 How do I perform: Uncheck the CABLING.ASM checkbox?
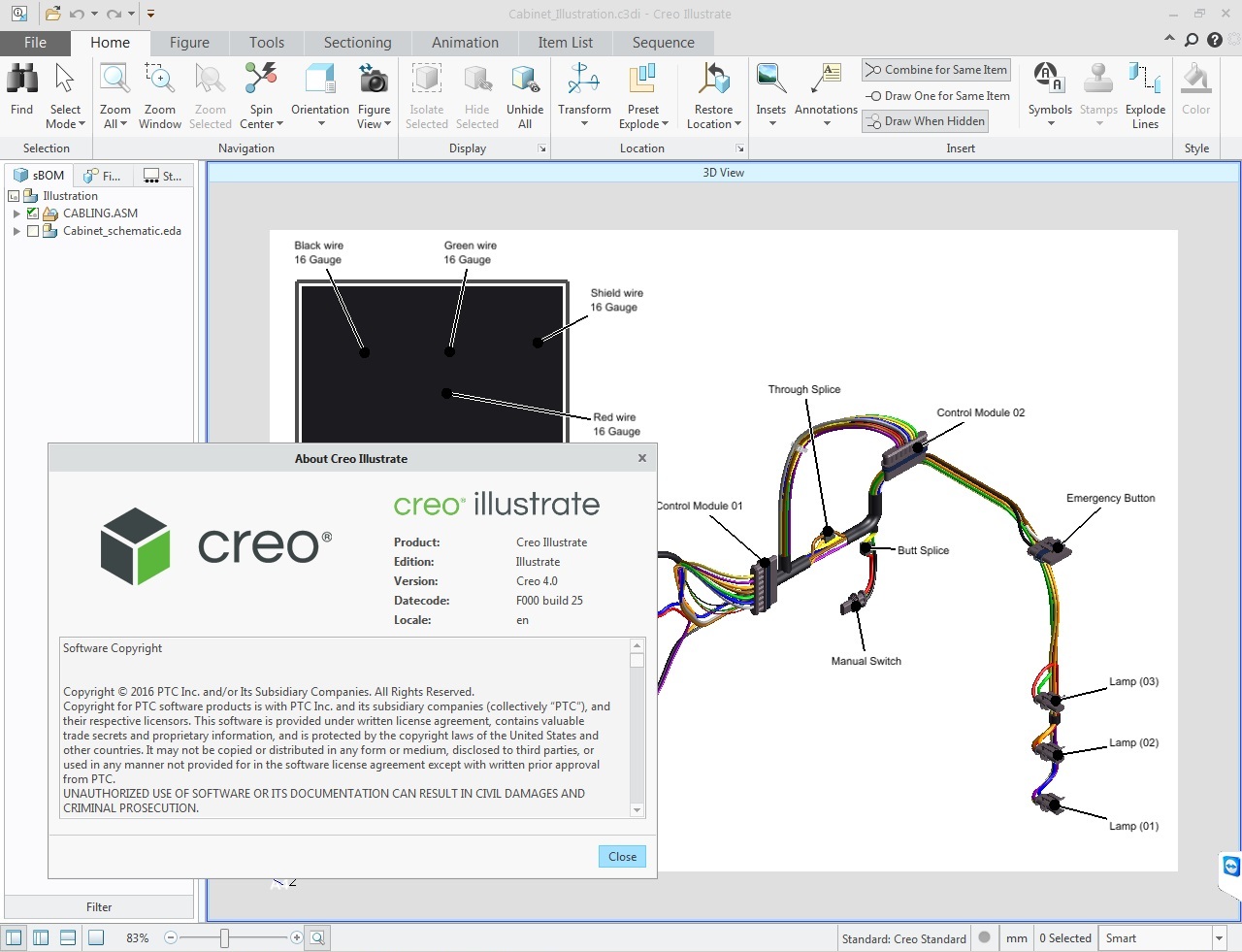[x=33, y=213]
